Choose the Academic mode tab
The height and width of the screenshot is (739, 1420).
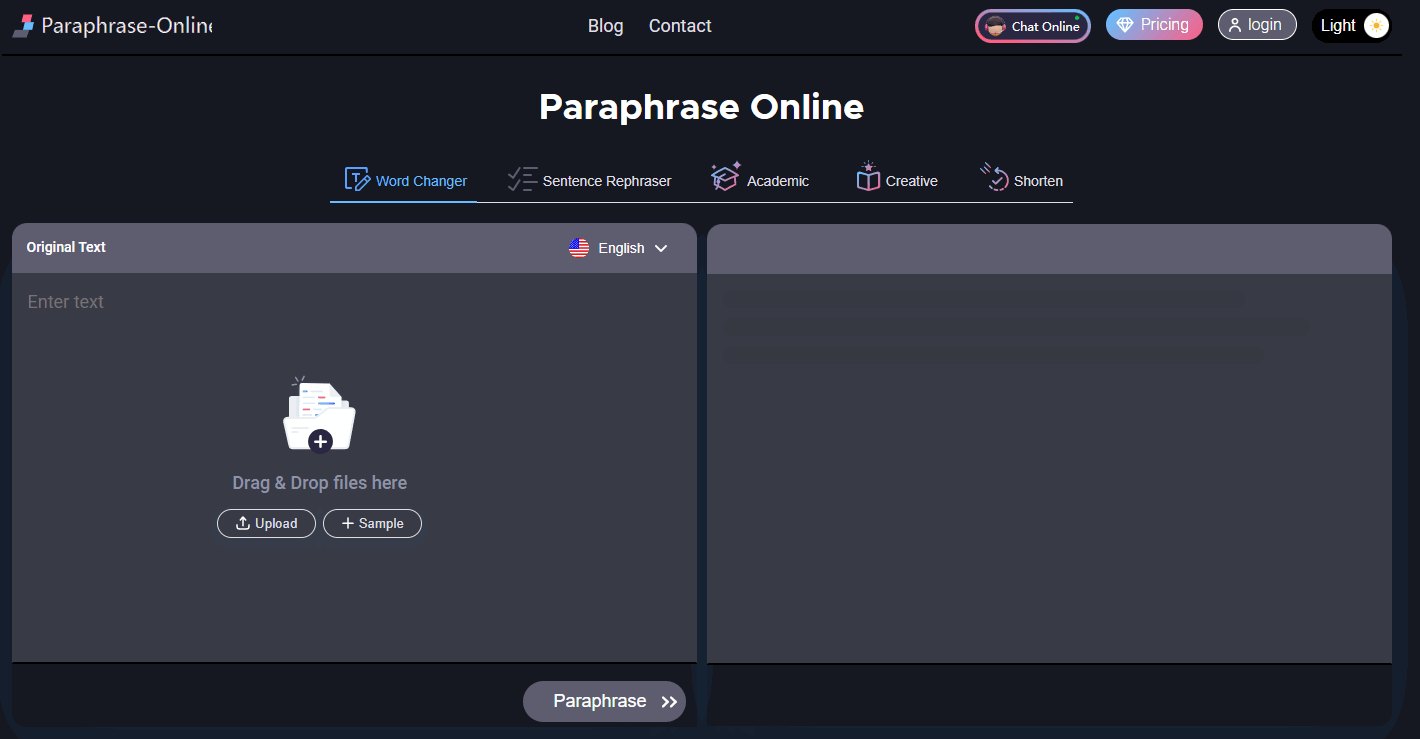click(760, 180)
